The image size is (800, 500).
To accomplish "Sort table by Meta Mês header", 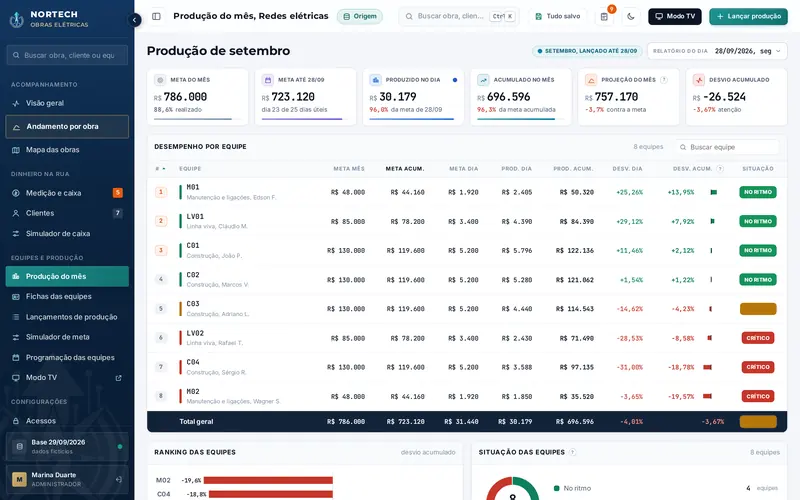I will (x=349, y=169).
